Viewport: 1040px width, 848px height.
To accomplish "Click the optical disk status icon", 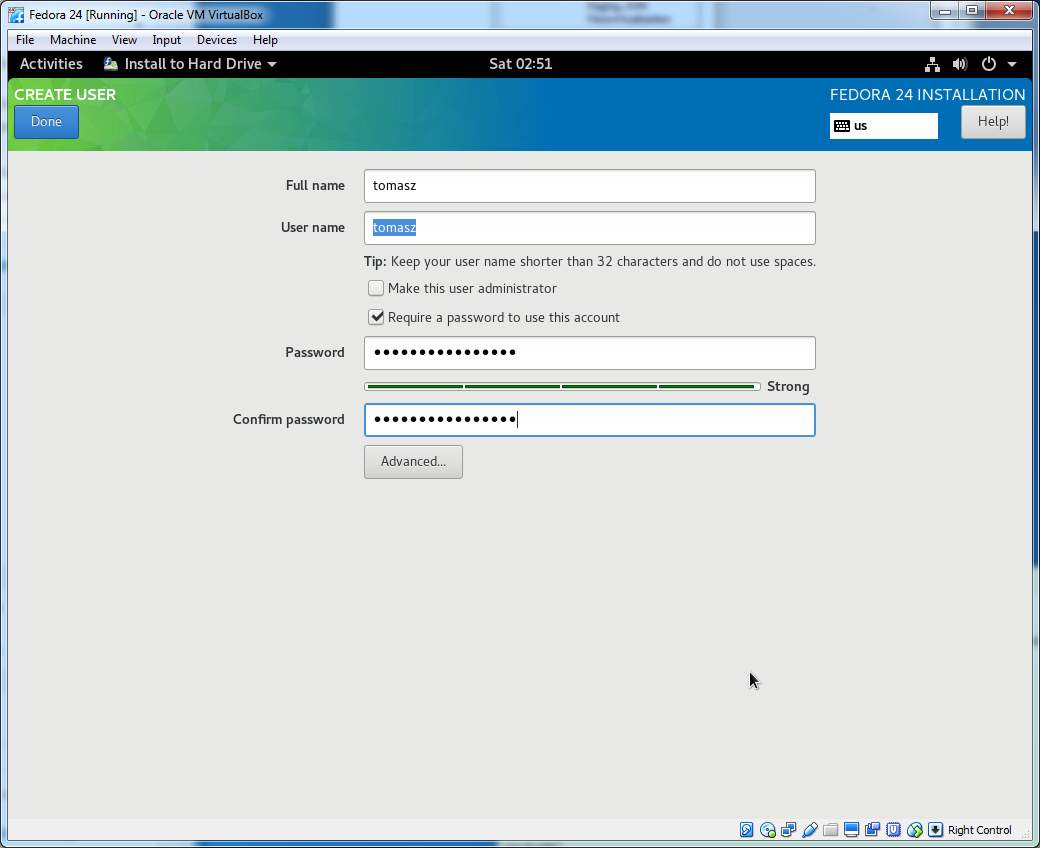I will coord(767,829).
